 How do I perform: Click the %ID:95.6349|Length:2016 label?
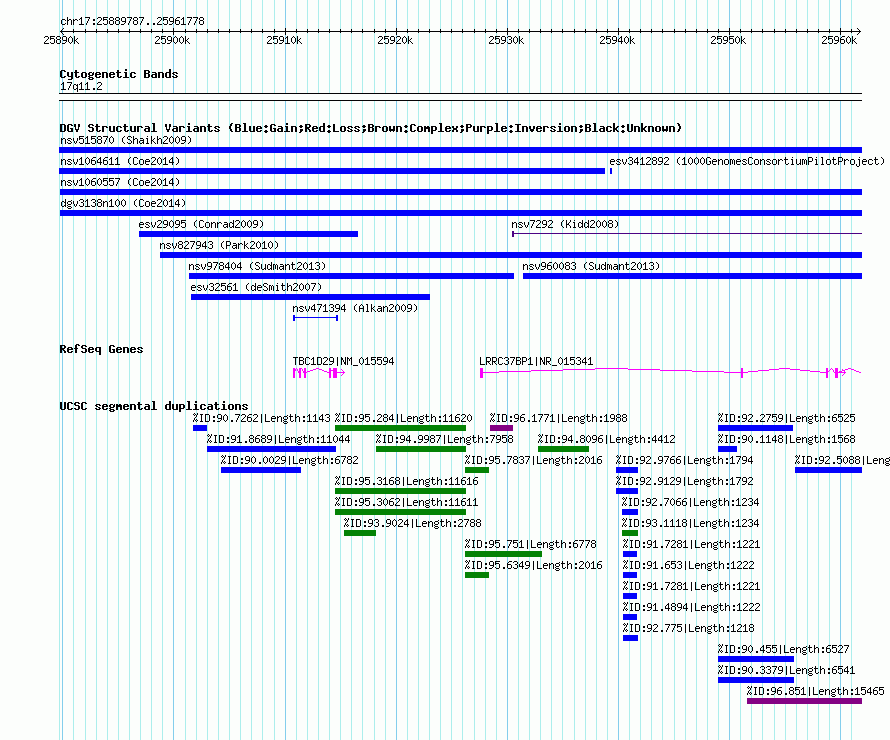click(534, 565)
